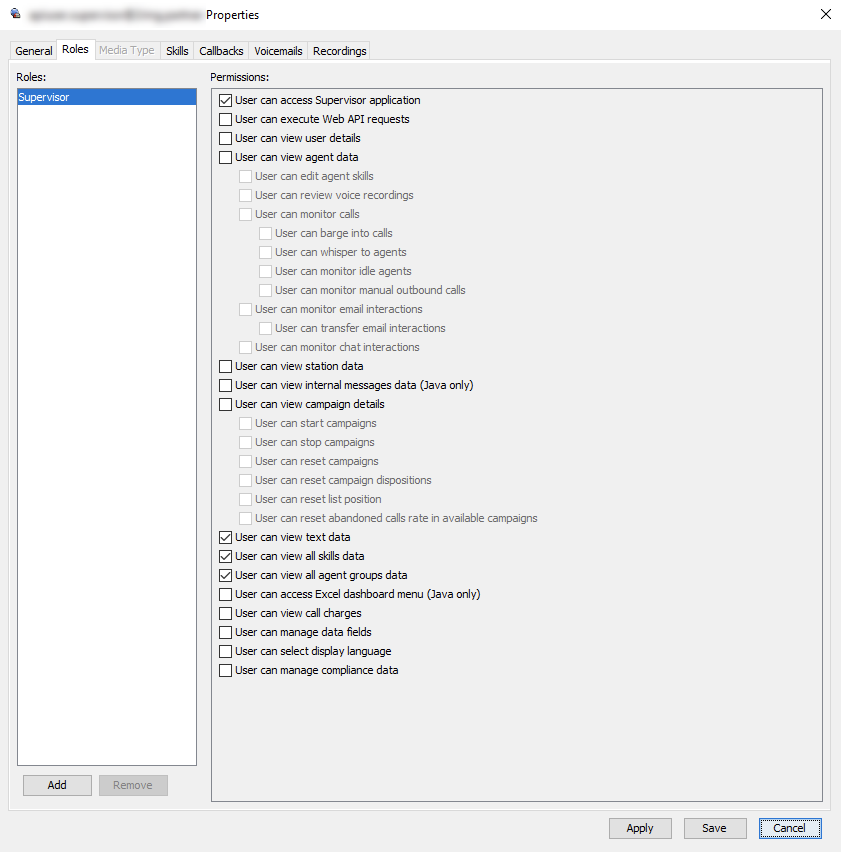Enable 'User can view call charges'
This screenshot has height=852, width=841.
click(x=225, y=613)
